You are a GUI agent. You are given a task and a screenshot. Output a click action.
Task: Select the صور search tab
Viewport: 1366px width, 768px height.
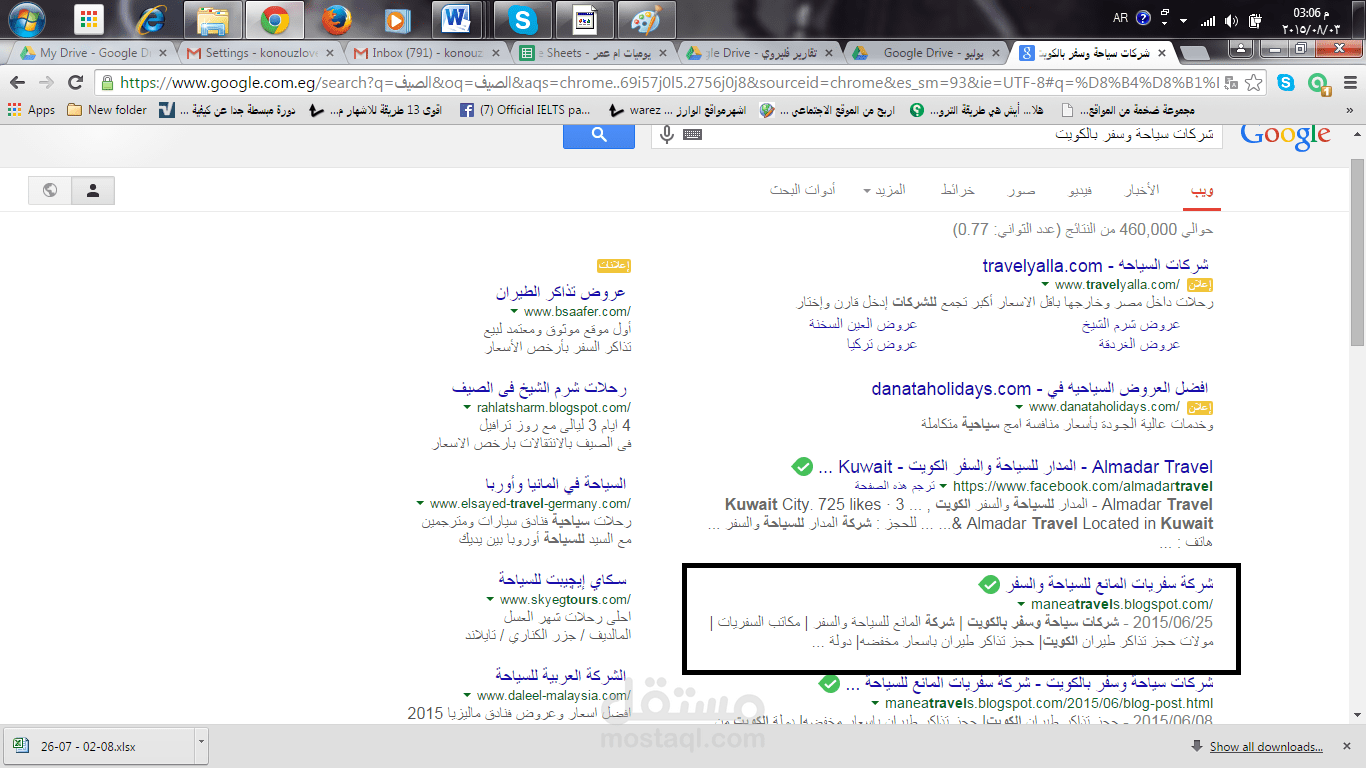1021,190
